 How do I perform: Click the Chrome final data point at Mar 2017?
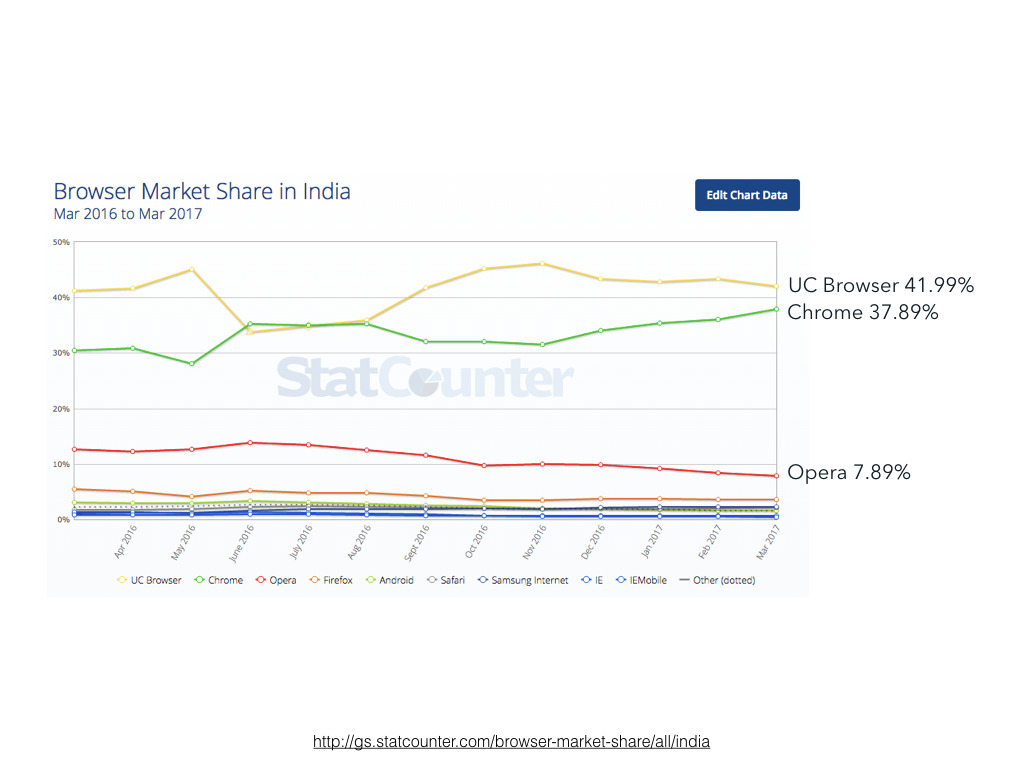(x=776, y=309)
